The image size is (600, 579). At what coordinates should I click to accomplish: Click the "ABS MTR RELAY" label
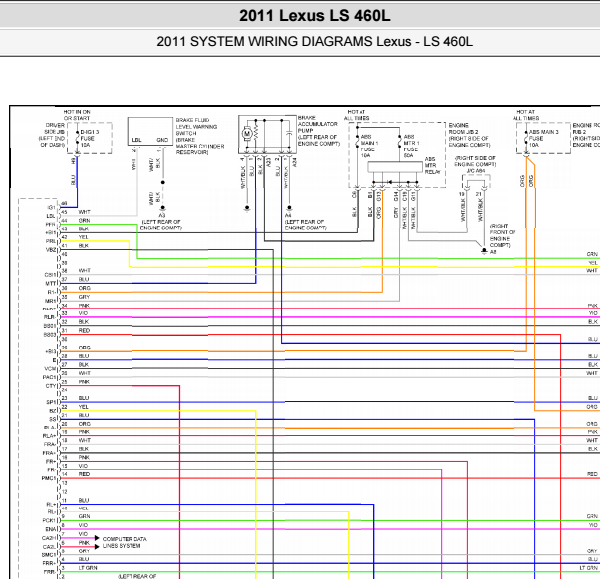click(x=432, y=165)
